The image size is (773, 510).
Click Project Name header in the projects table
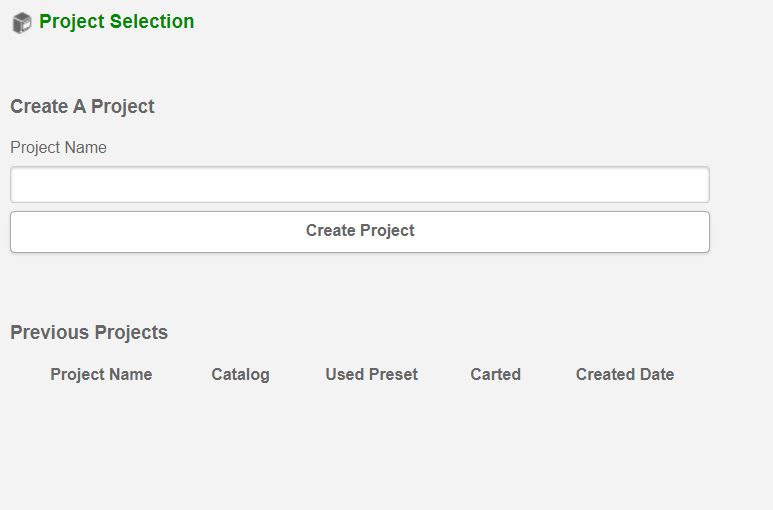(x=101, y=375)
